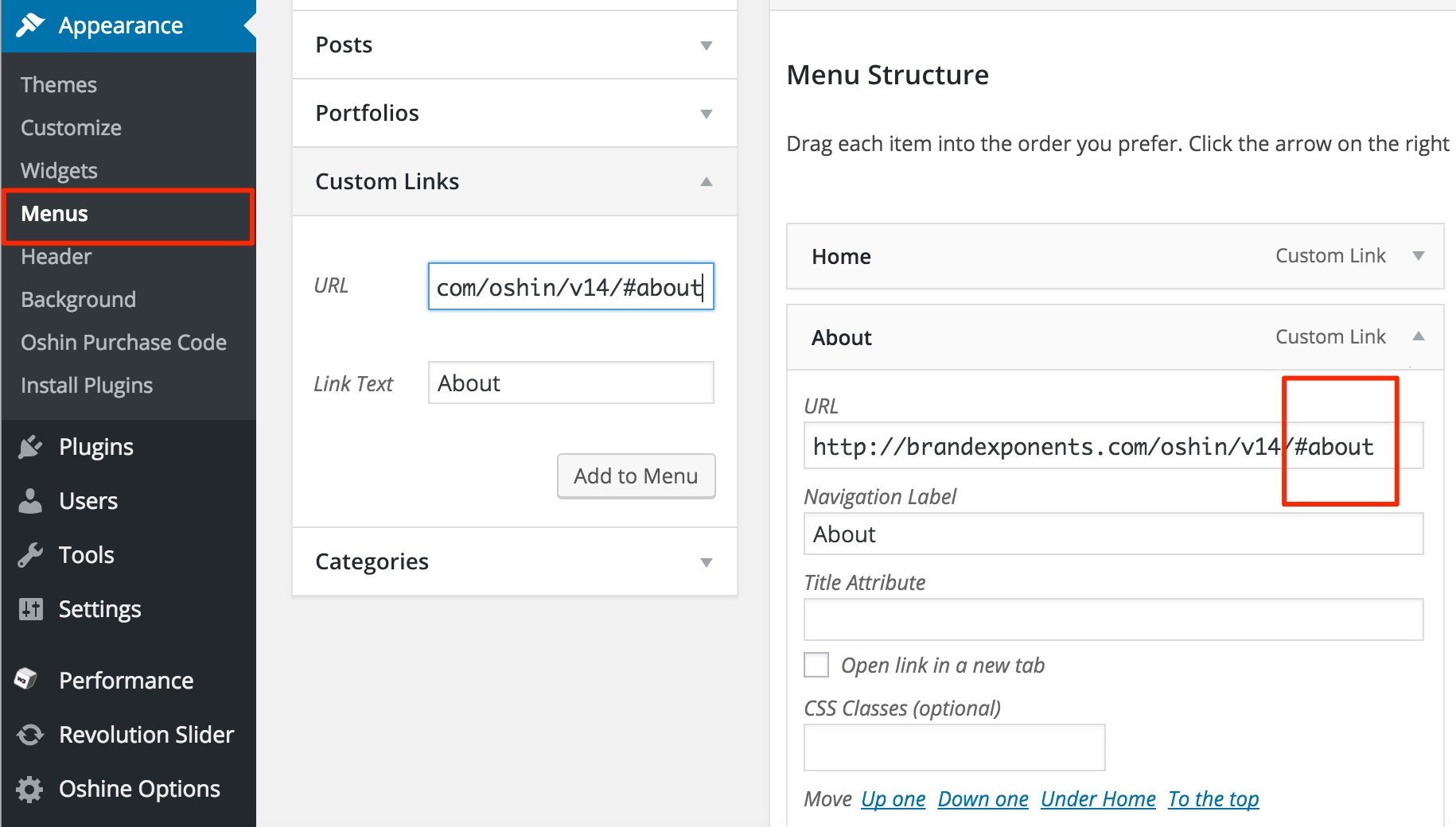Image resolution: width=1456 pixels, height=827 pixels.
Task: Open the Themes submenu page
Action: tap(59, 85)
